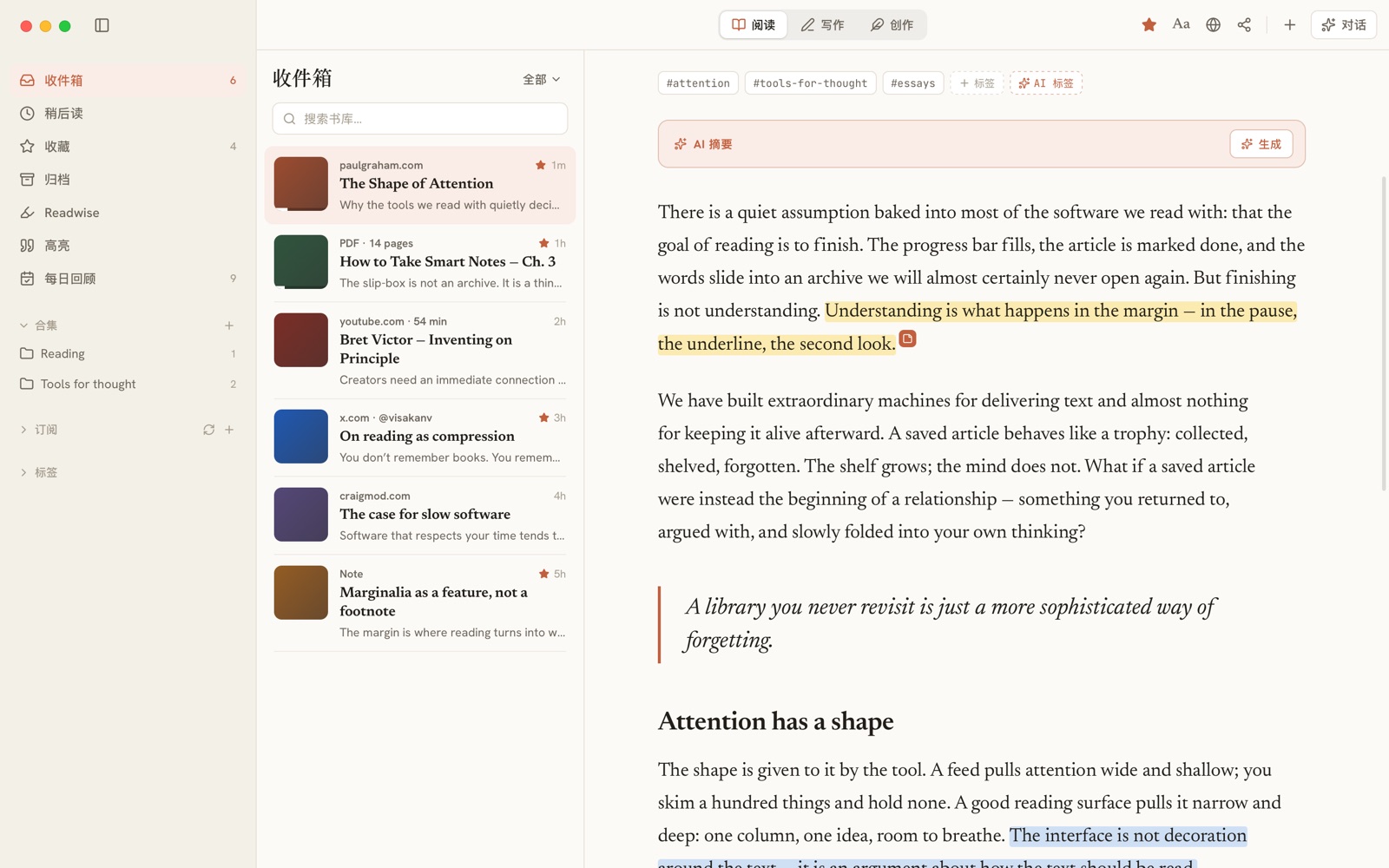Click the plus icon in top toolbar
The image size is (1389, 868).
point(1289,25)
